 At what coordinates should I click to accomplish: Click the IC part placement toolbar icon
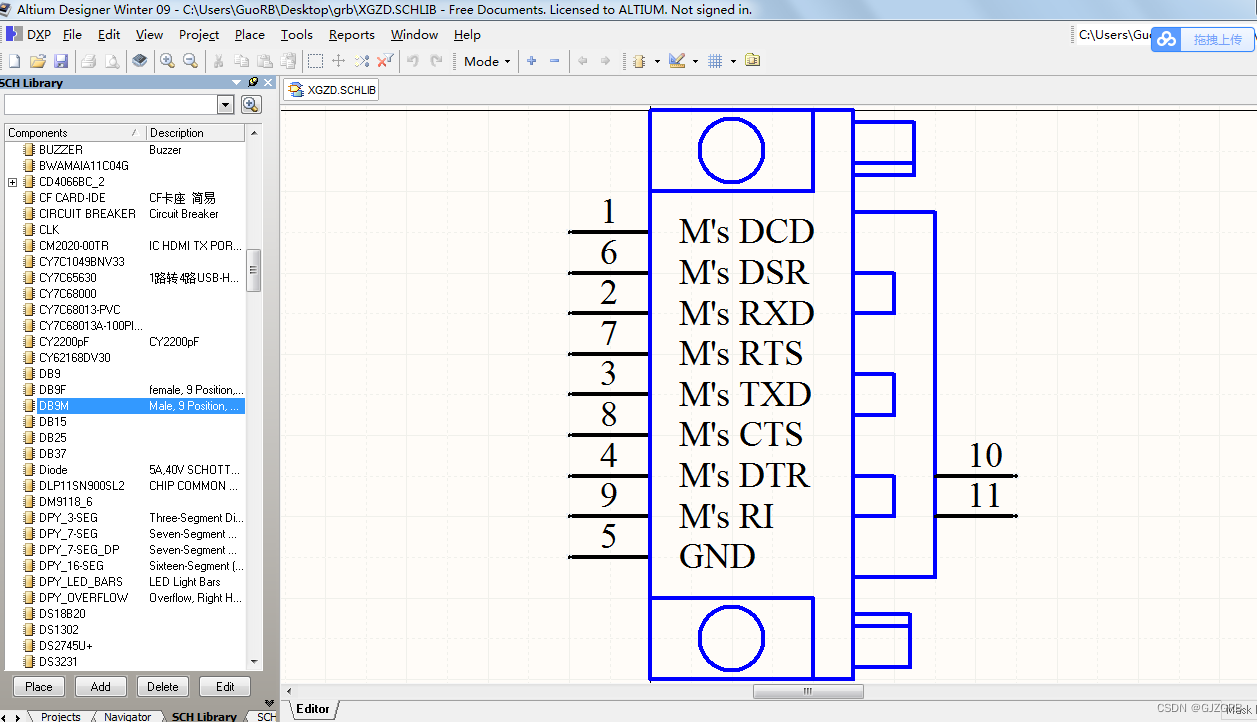click(x=639, y=61)
